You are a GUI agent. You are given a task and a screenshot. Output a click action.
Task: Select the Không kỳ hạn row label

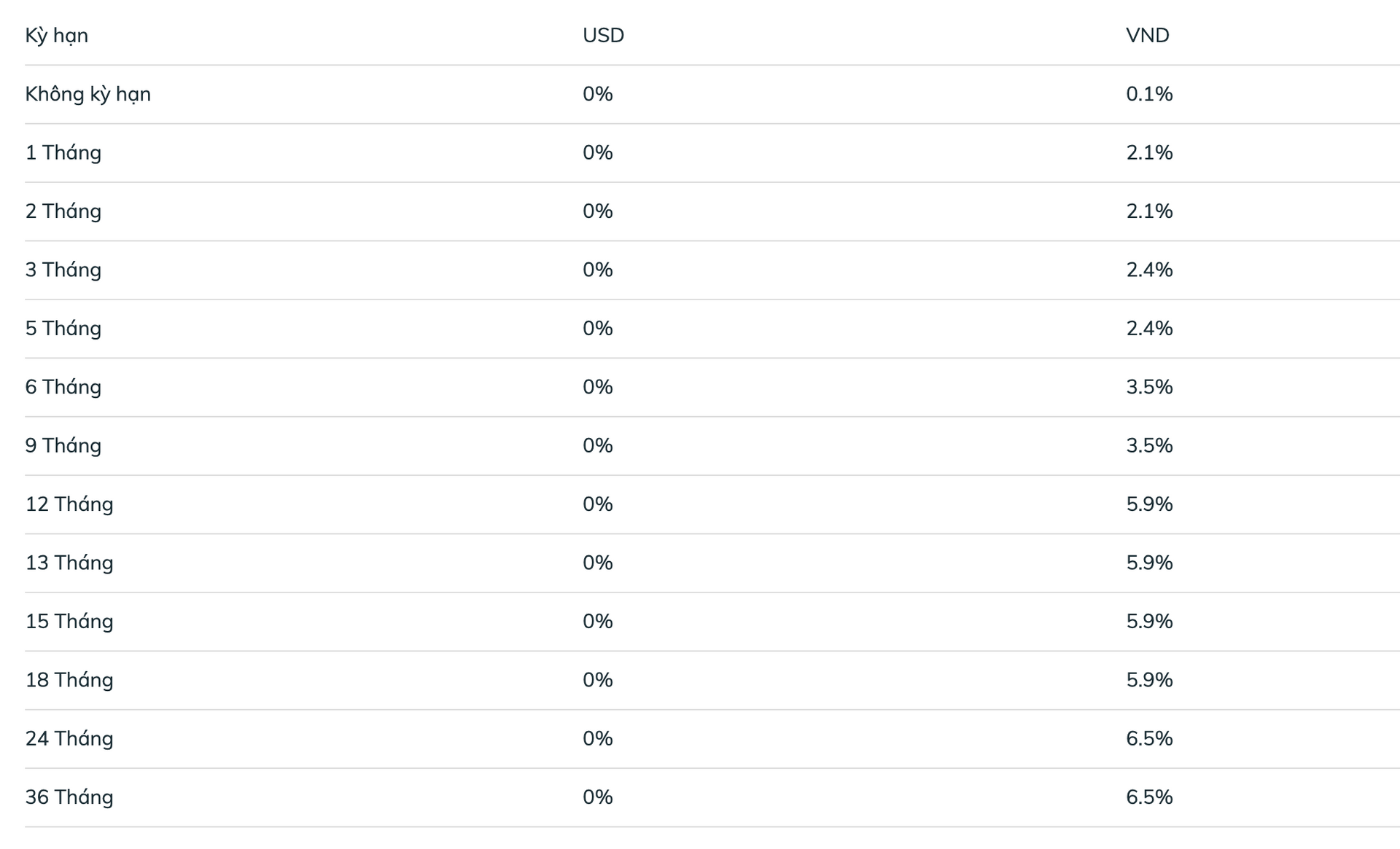coord(87,94)
